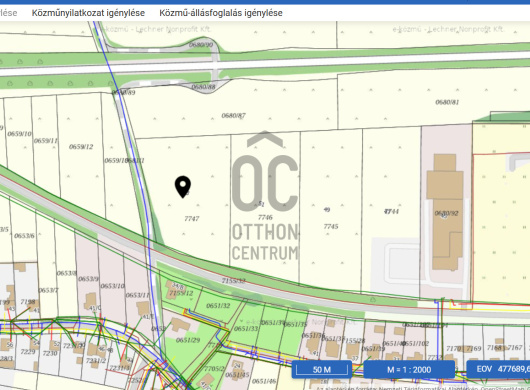Viewport: 530px width, 390px height.
Task: Select parcel label 0653/10
Action: 113,286
